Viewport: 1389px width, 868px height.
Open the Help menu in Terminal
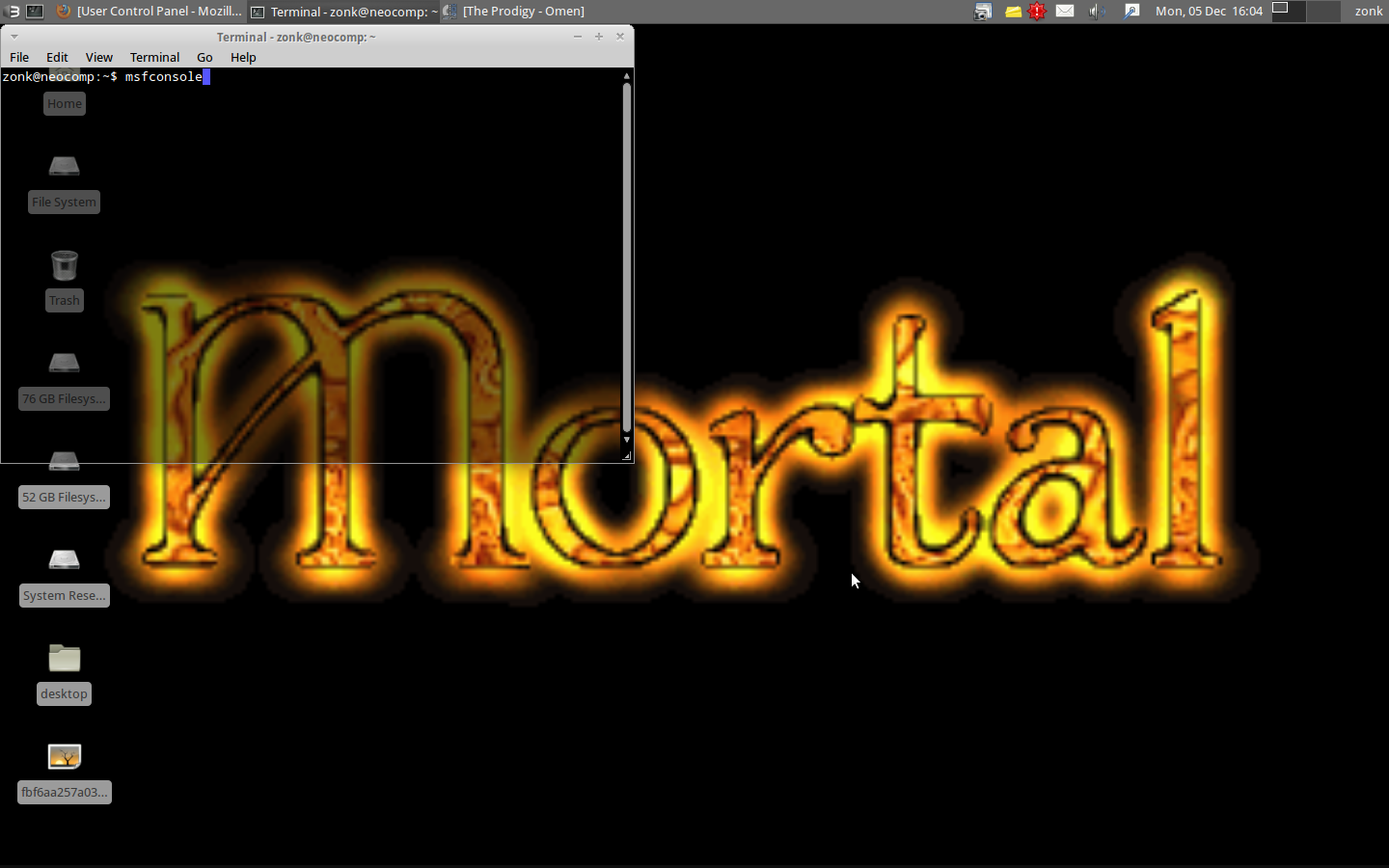pyautogui.click(x=243, y=58)
